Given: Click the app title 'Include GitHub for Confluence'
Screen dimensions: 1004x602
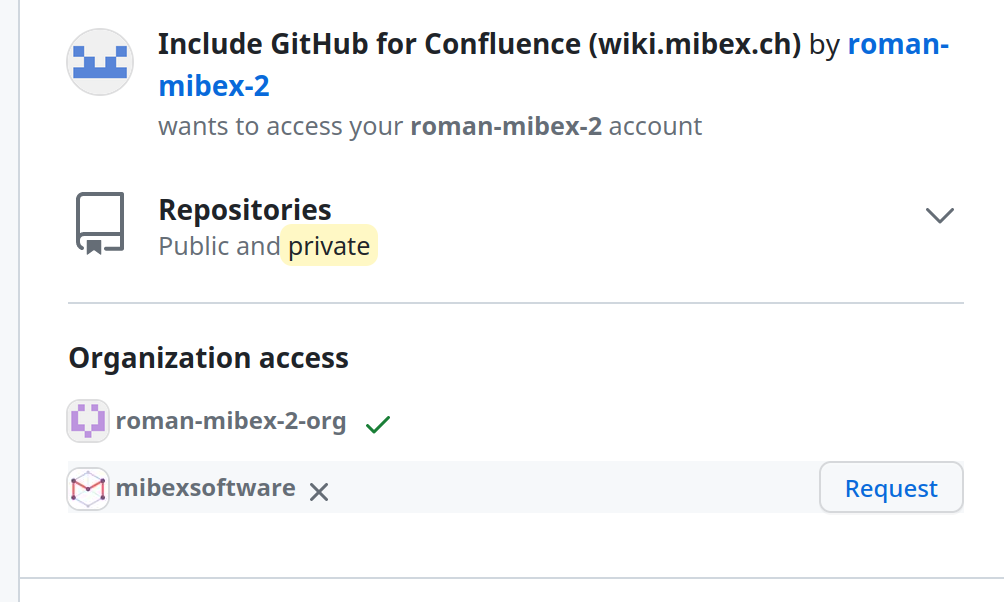Looking at the screenshot, I should pos(370,45).
